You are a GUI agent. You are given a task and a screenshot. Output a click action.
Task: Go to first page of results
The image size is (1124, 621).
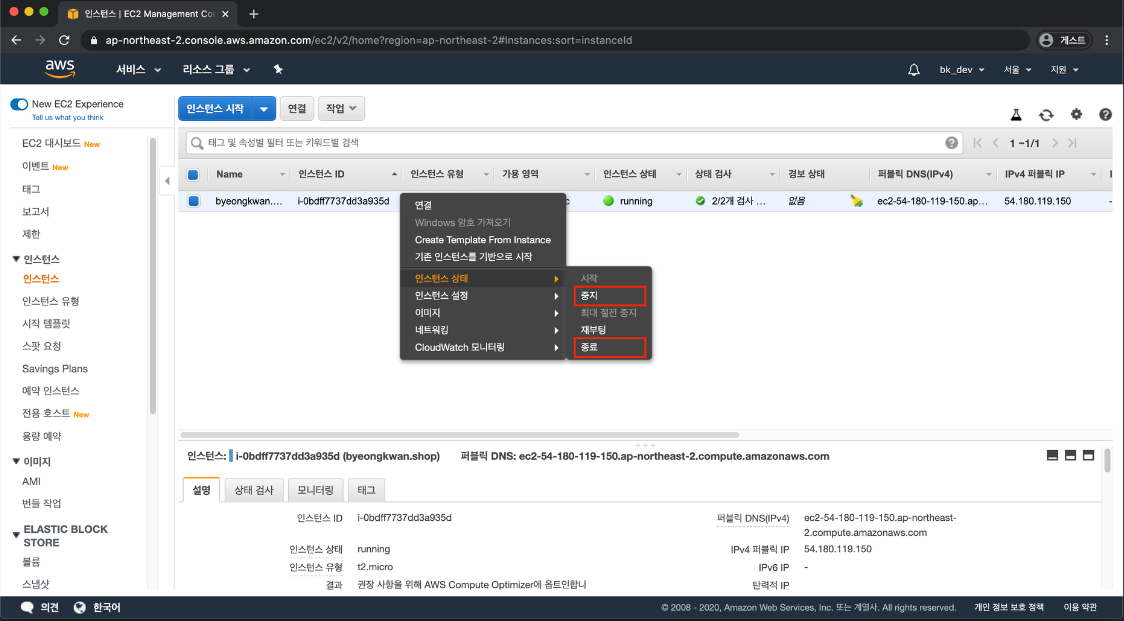coord(977,143)
